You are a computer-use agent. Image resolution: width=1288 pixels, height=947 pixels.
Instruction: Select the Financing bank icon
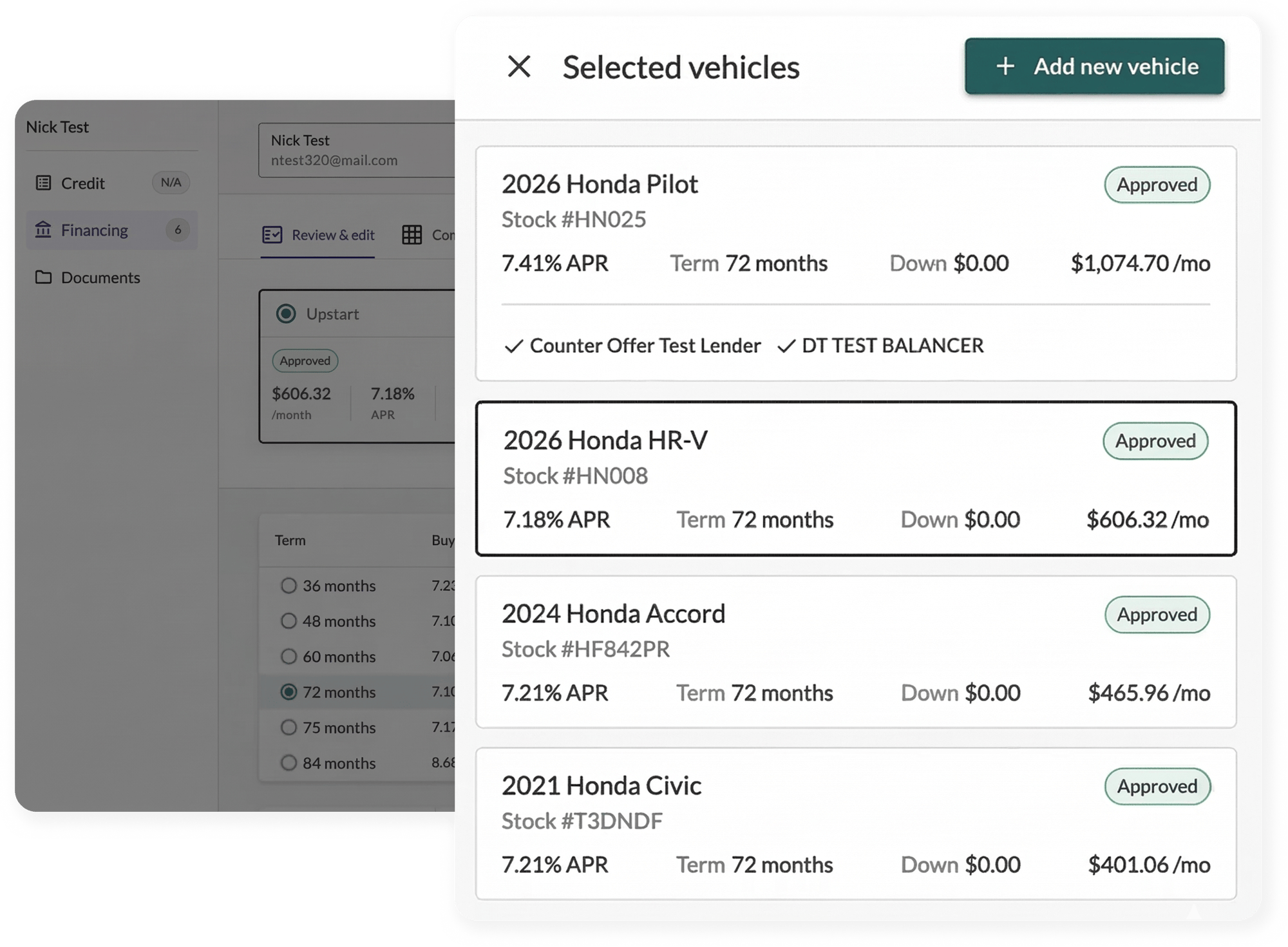[43, 230]
